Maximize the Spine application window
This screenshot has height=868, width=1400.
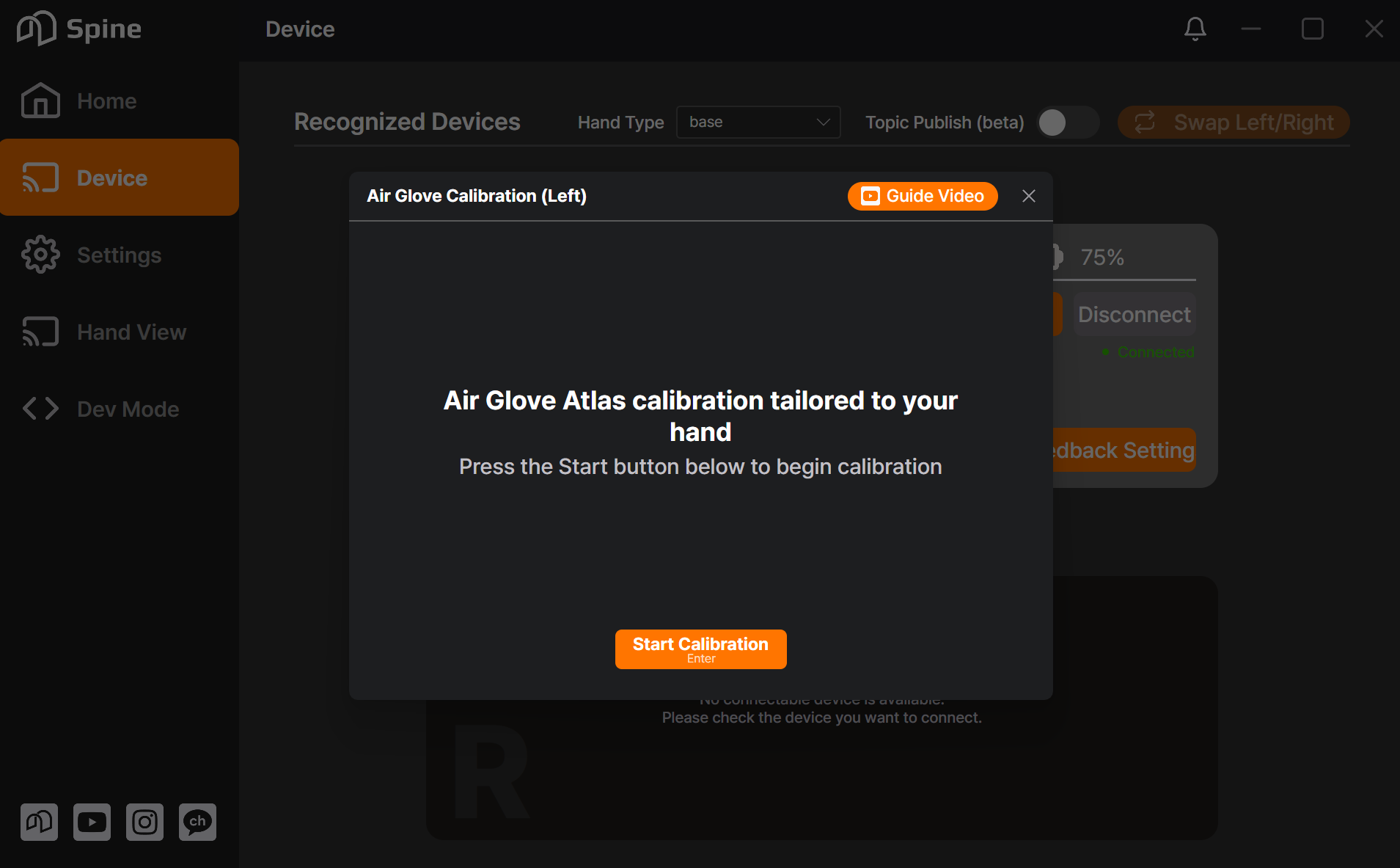click(1312, 29)
